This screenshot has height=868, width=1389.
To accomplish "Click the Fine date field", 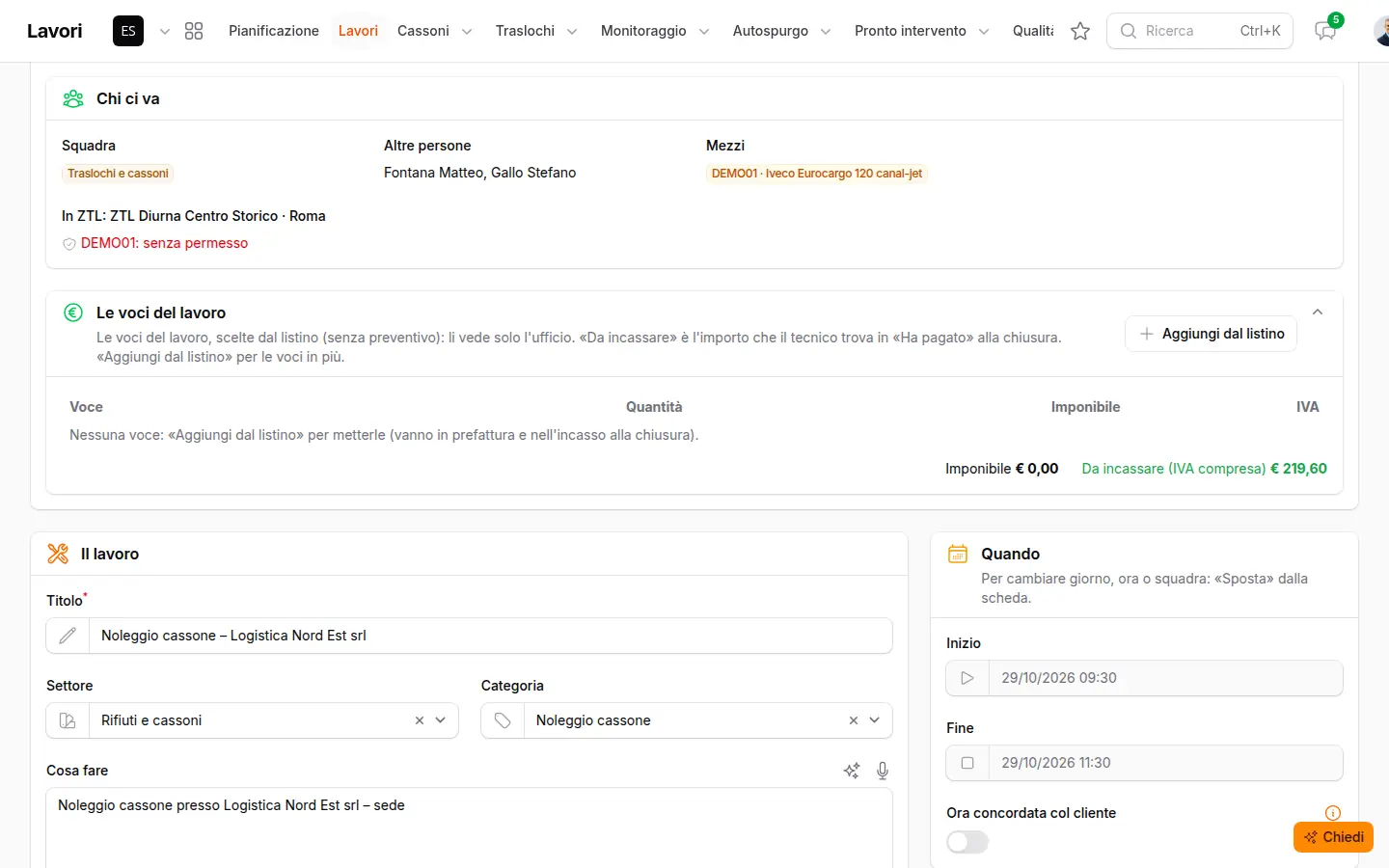I will [x=1165, y=763].
